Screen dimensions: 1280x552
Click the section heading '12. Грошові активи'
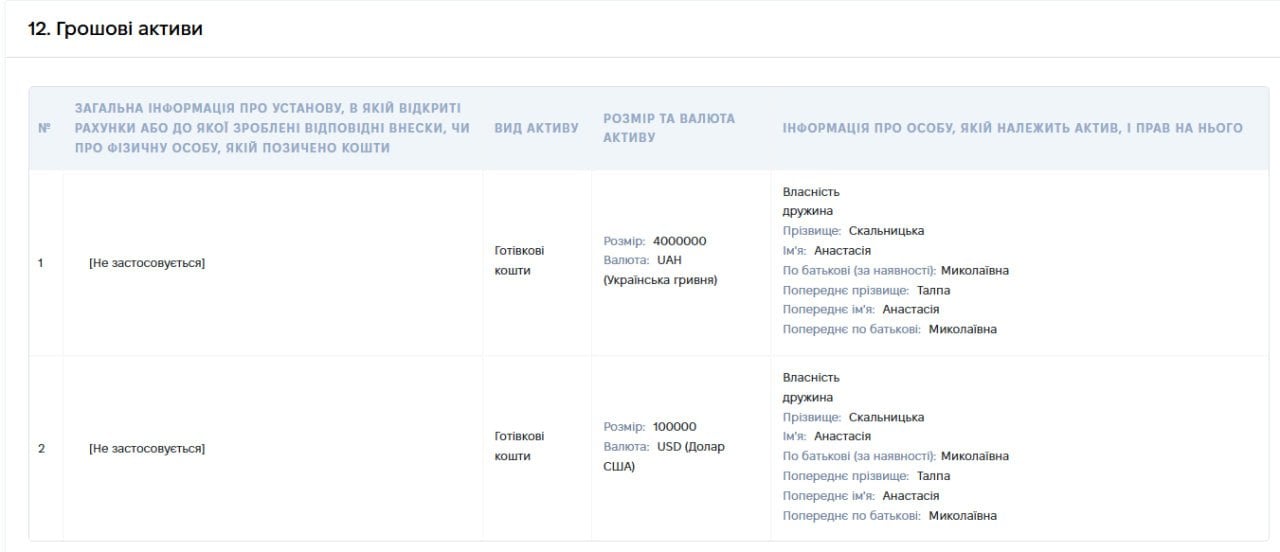click(115, 29)
